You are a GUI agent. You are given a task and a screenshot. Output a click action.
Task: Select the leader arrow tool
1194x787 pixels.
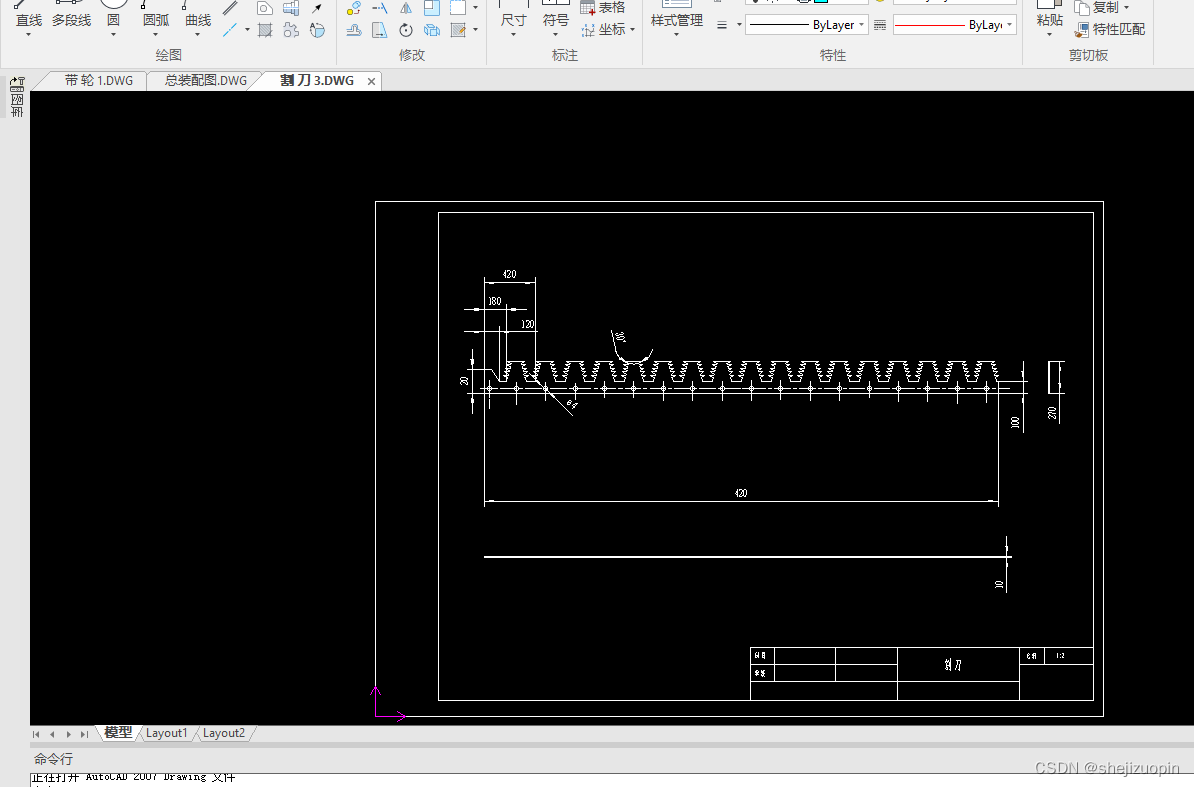[317, 8]
